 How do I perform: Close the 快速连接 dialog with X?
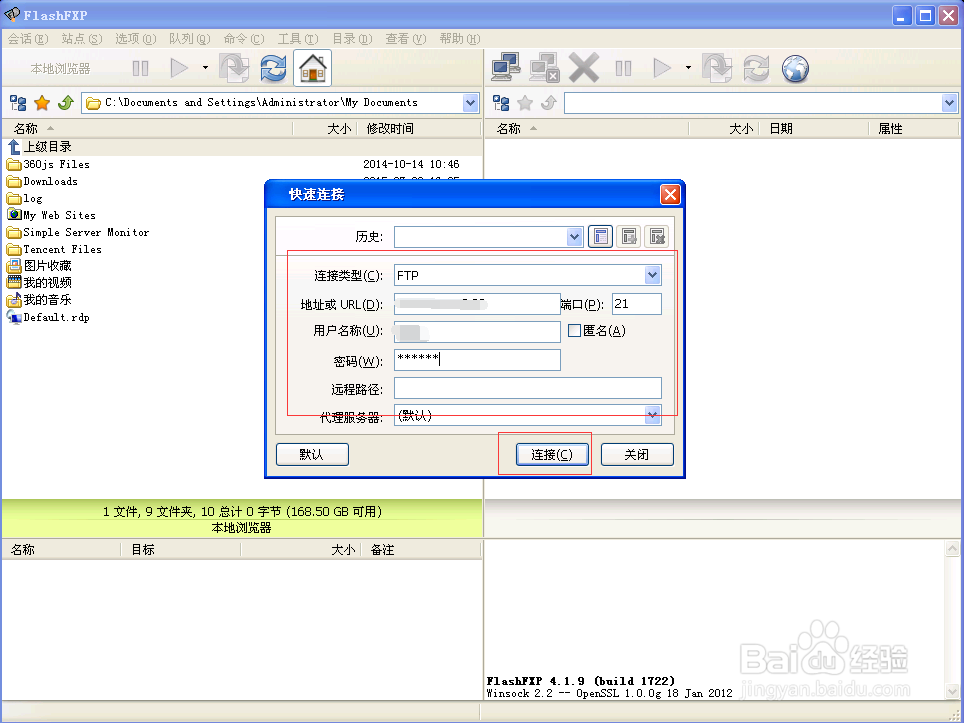tap(670, 195)
